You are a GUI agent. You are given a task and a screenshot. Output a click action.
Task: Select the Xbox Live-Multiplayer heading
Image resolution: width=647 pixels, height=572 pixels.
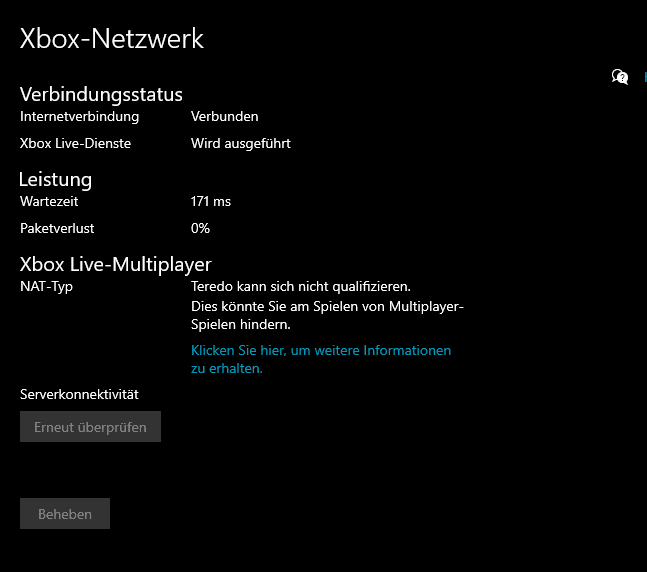(116, 264)
